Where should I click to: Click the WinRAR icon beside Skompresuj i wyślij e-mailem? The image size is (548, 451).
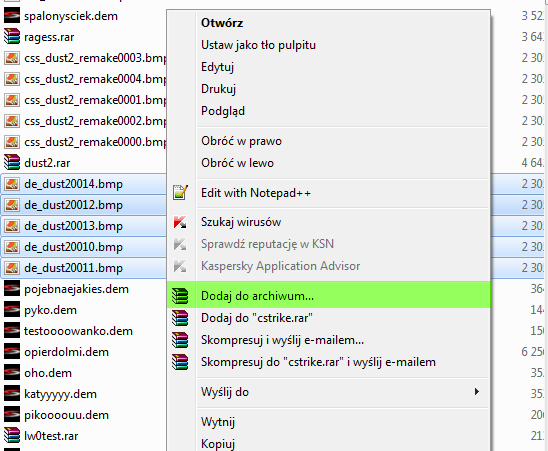pos(180,340)
